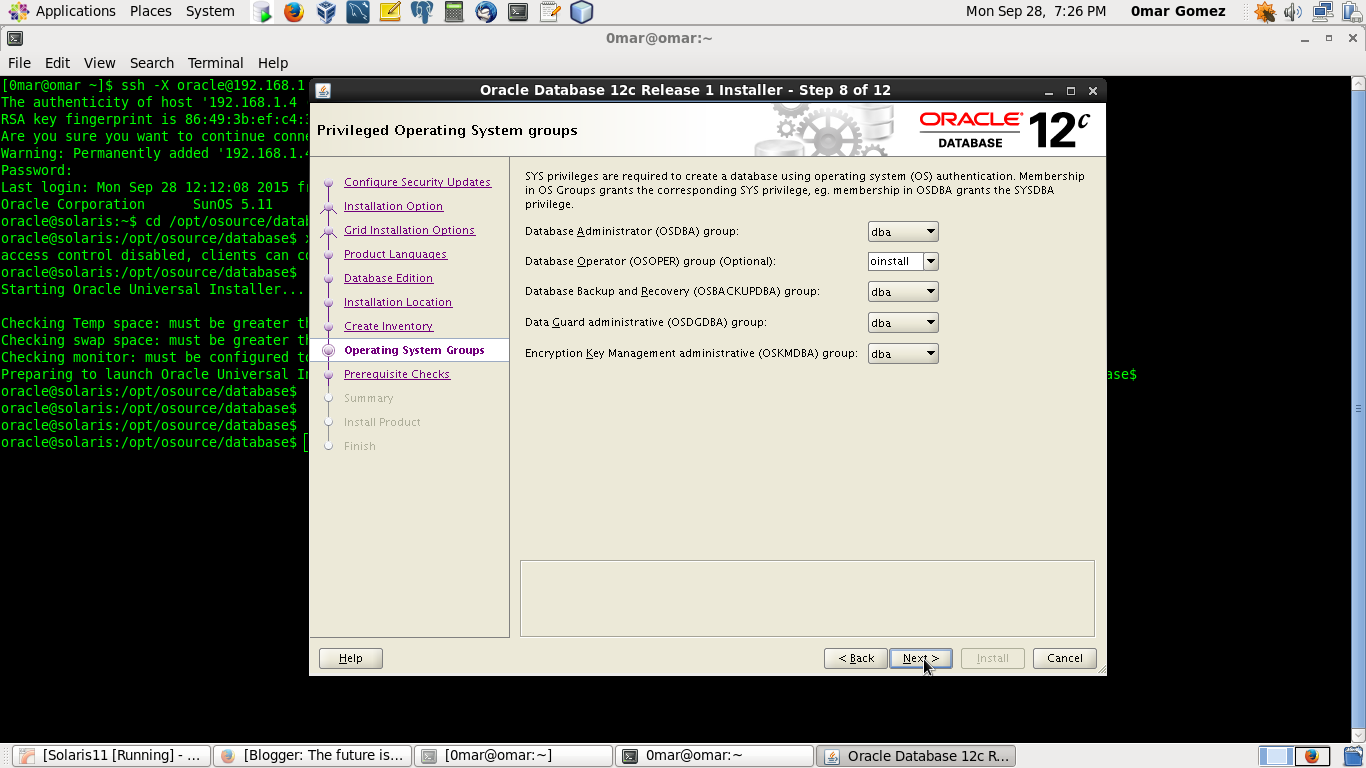Expand the OSDBA group dropdown
This screenshot has height=768, width=1366.
coord(903,232)
